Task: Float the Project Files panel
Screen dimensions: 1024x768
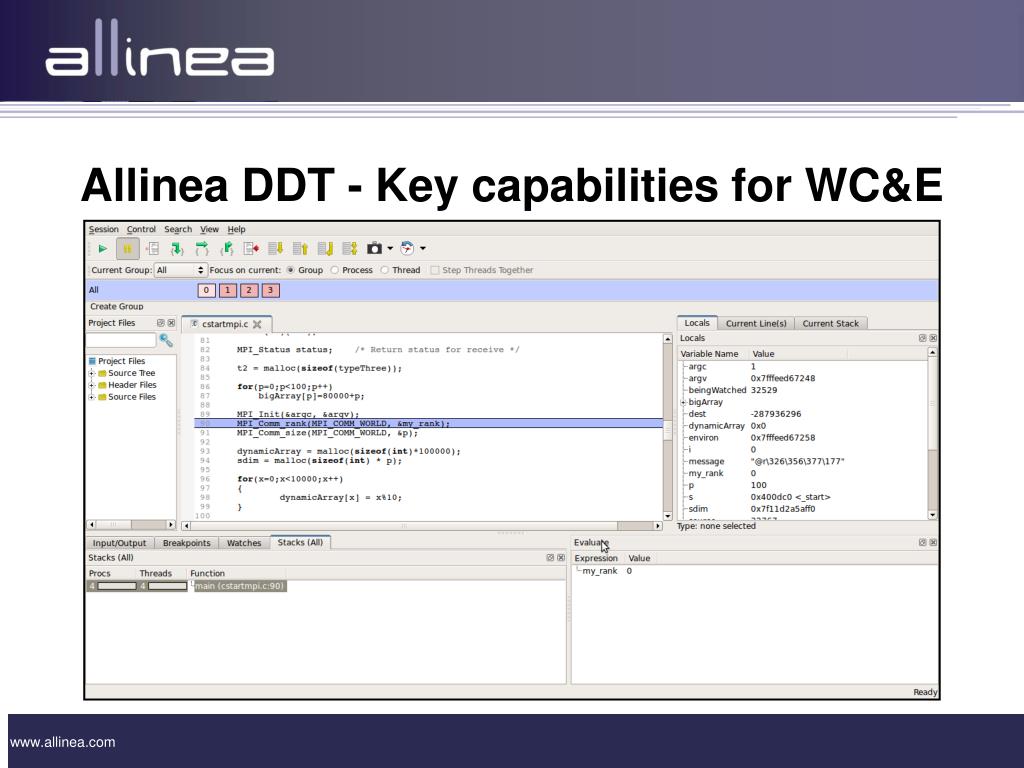Action: (161, 323)
